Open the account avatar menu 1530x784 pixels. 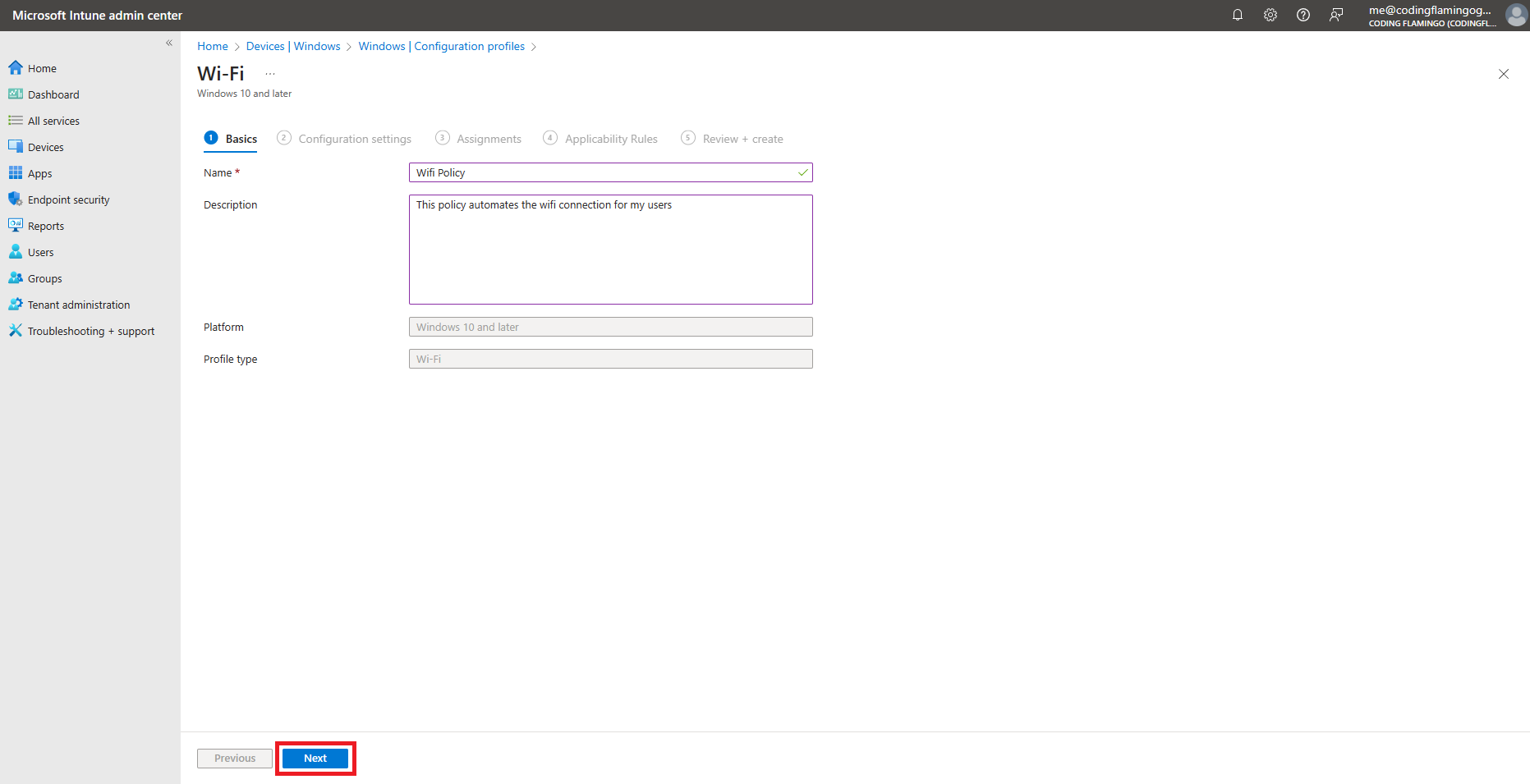(1516, 15)
